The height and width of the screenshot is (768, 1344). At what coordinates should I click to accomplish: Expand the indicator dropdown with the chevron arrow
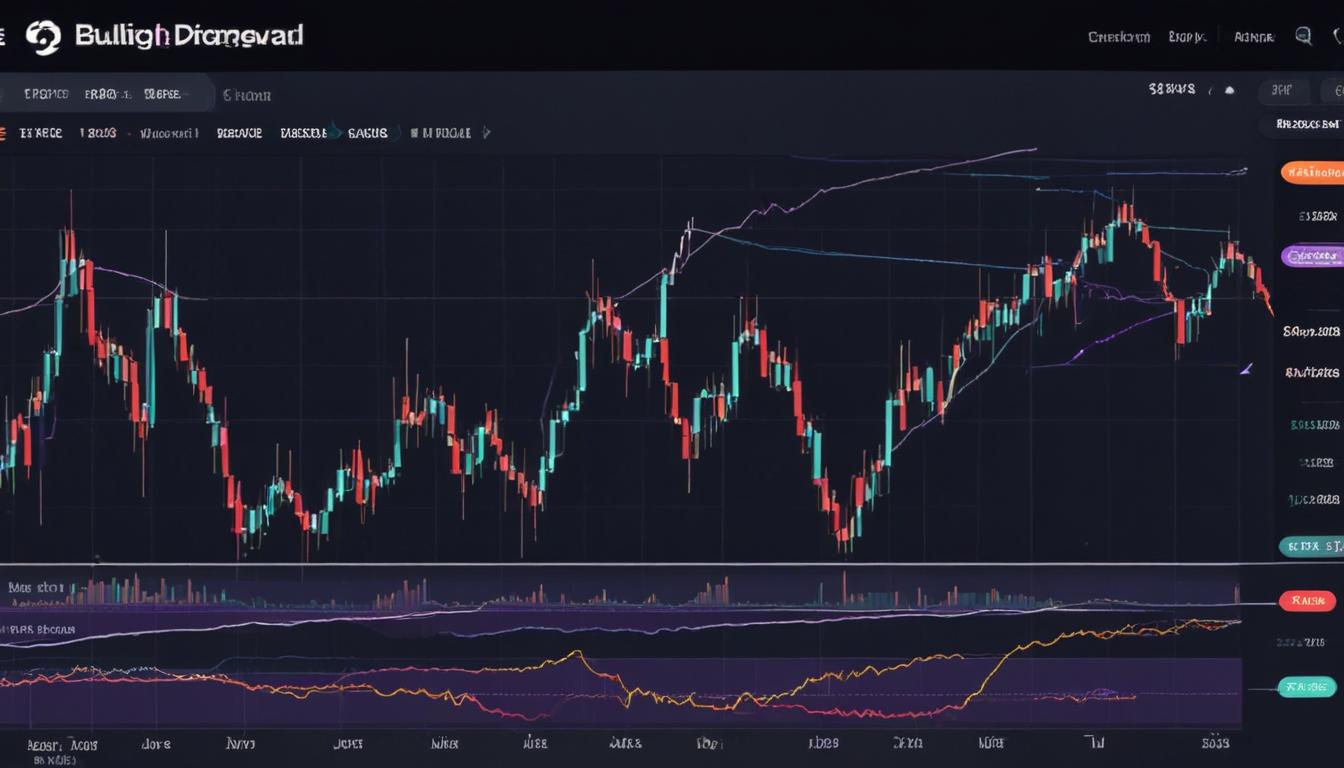[x=337, y=131]
